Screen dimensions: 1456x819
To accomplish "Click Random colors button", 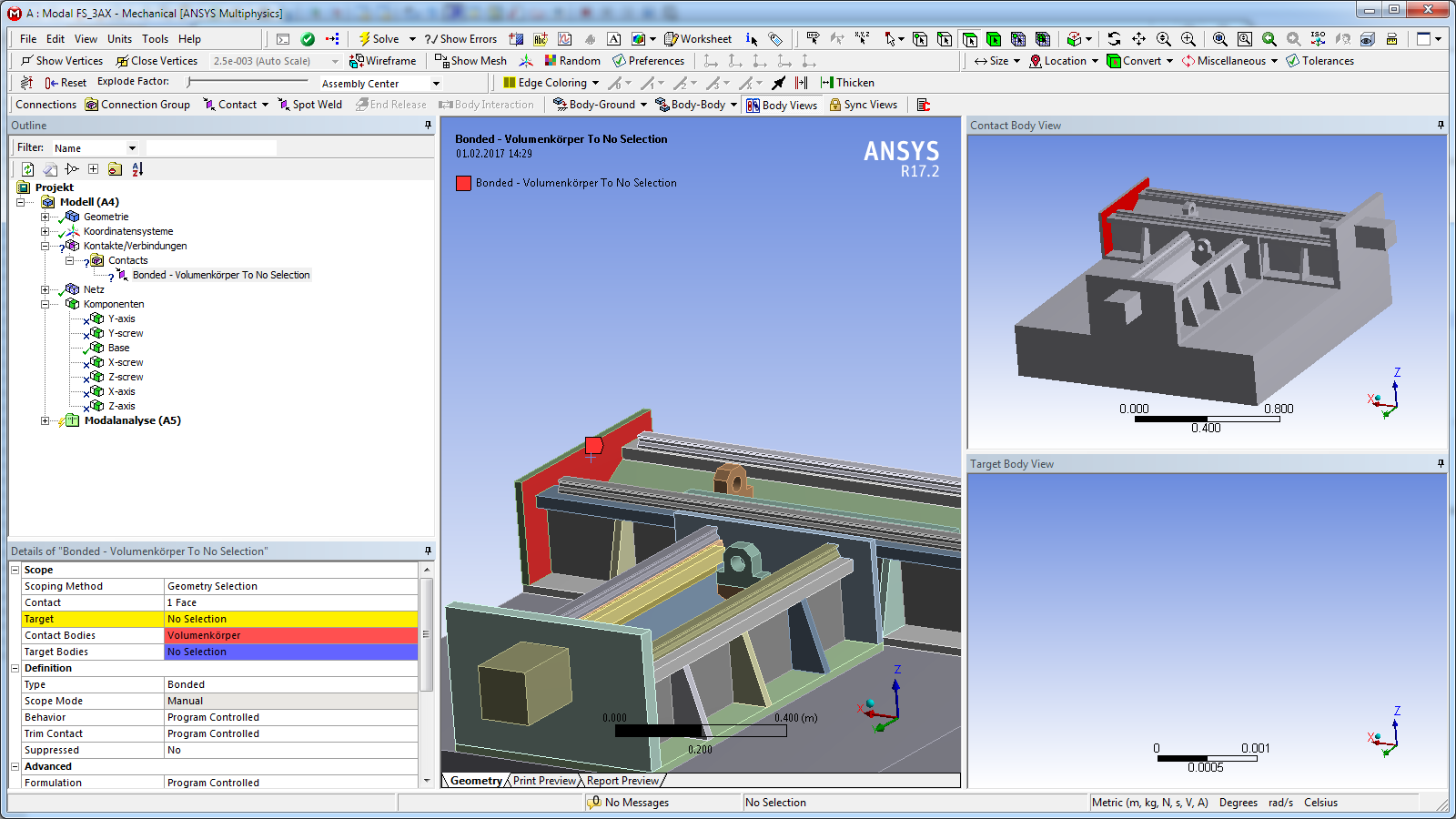I will coord(572,61).
